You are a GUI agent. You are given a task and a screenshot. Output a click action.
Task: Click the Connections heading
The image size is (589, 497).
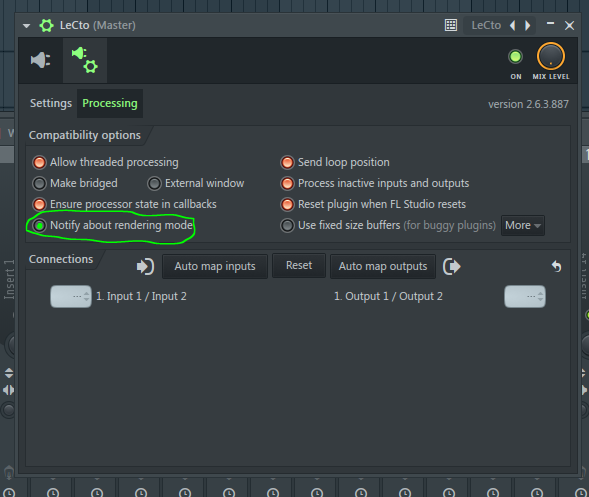pyautogui.click(x=61, y=259)
